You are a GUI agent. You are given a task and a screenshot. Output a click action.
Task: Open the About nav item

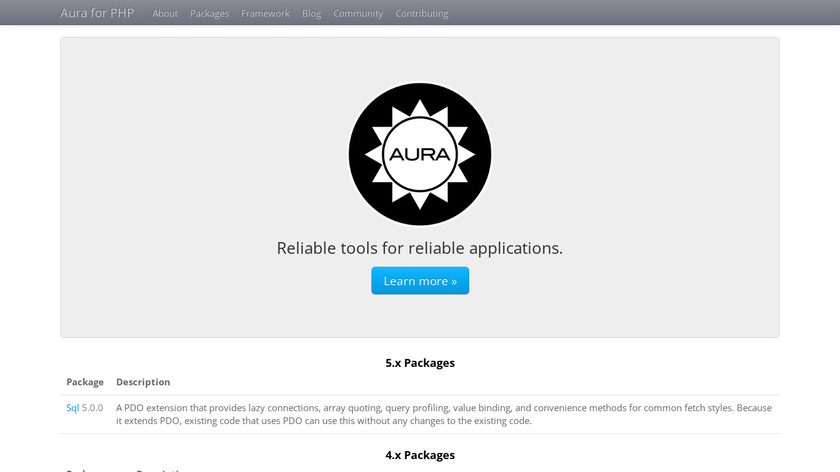(165, 14)
